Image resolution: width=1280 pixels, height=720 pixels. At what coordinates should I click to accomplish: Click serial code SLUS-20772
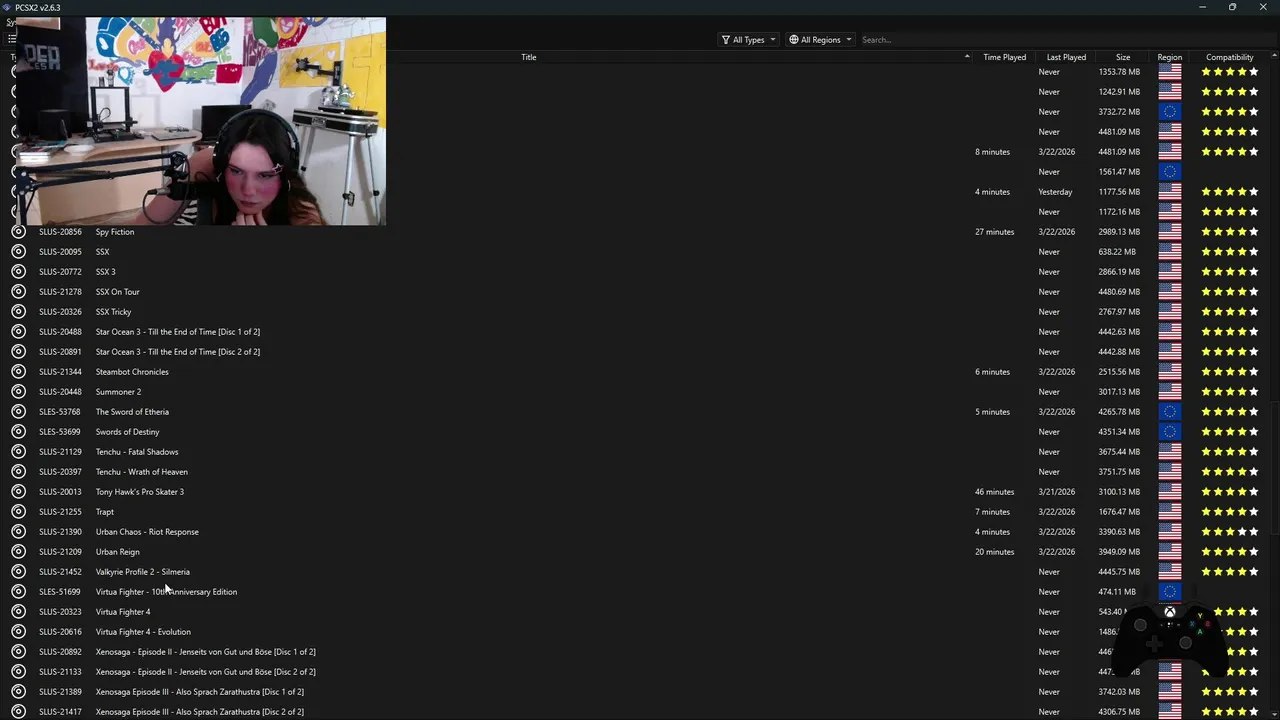pyautogui.click(x=60, y=271)
